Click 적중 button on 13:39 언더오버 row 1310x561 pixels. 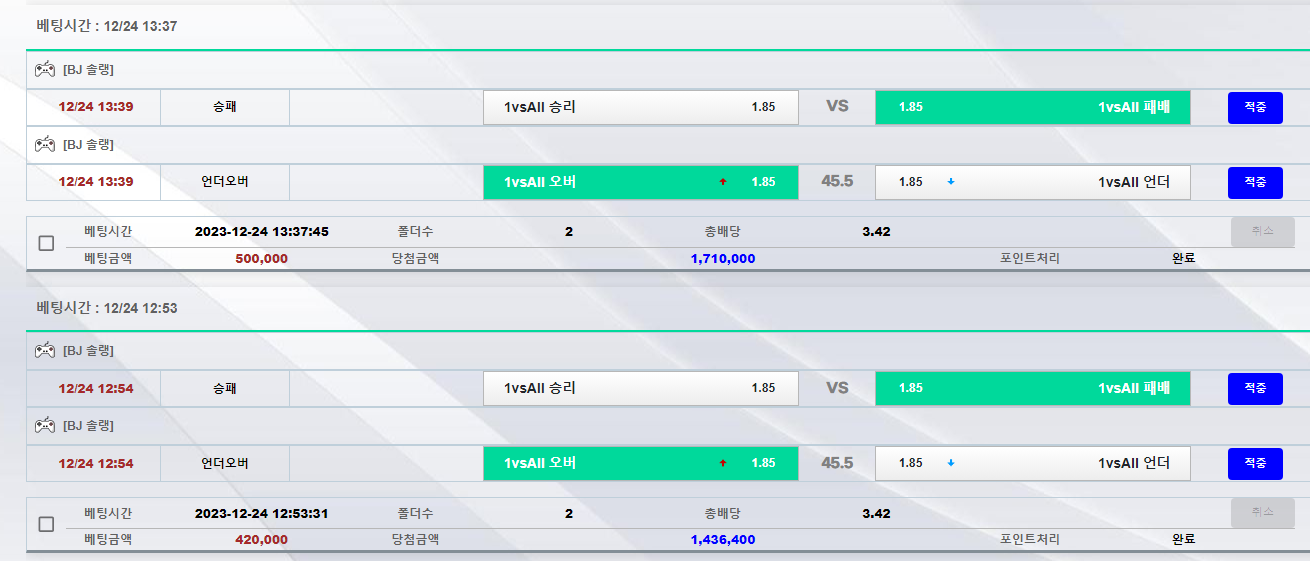click(x=1255, y=183)
